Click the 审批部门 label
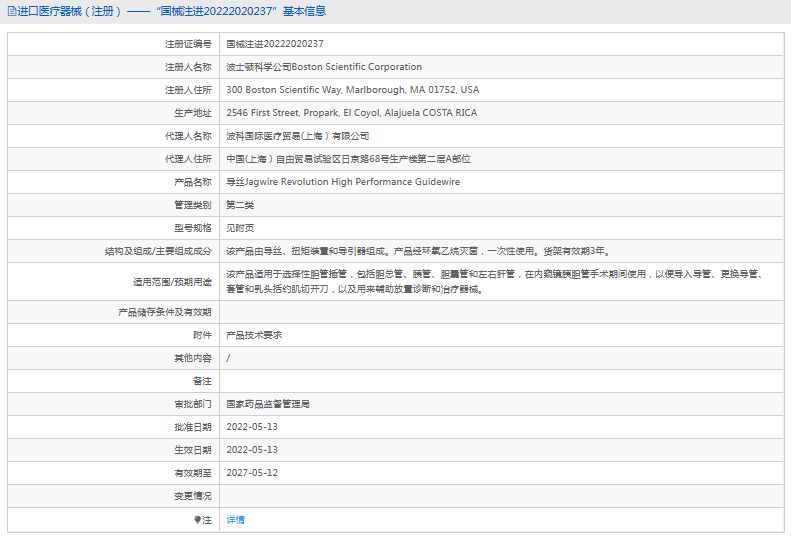 (193, 404)
